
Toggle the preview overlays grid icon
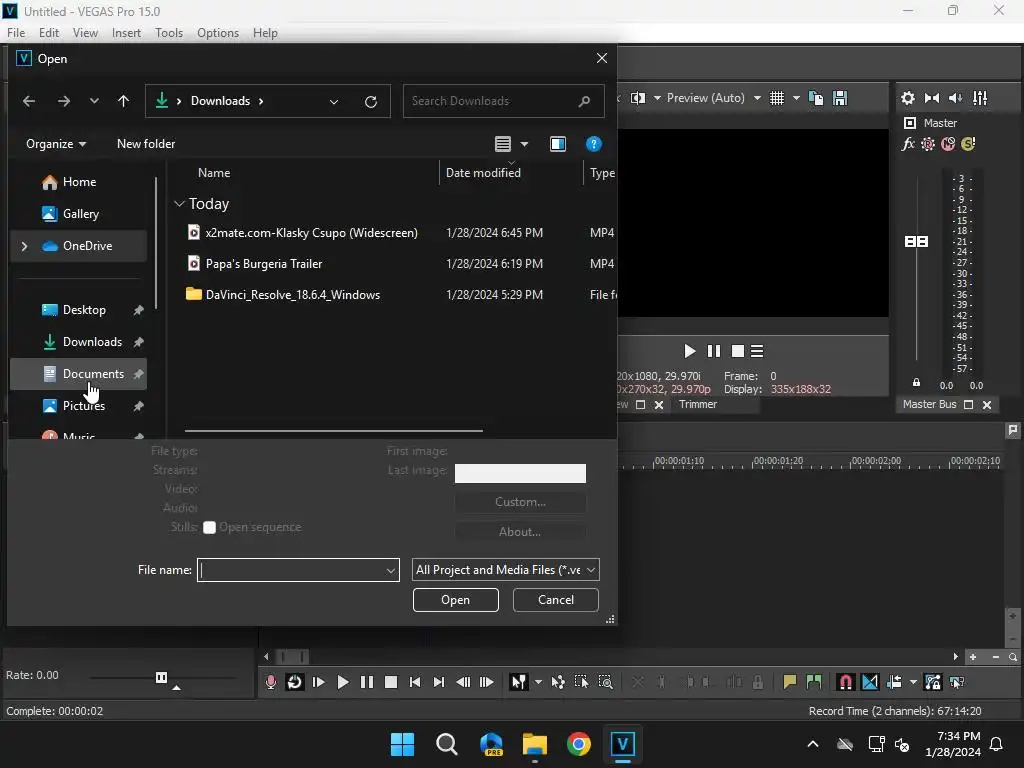pos(776,98)
